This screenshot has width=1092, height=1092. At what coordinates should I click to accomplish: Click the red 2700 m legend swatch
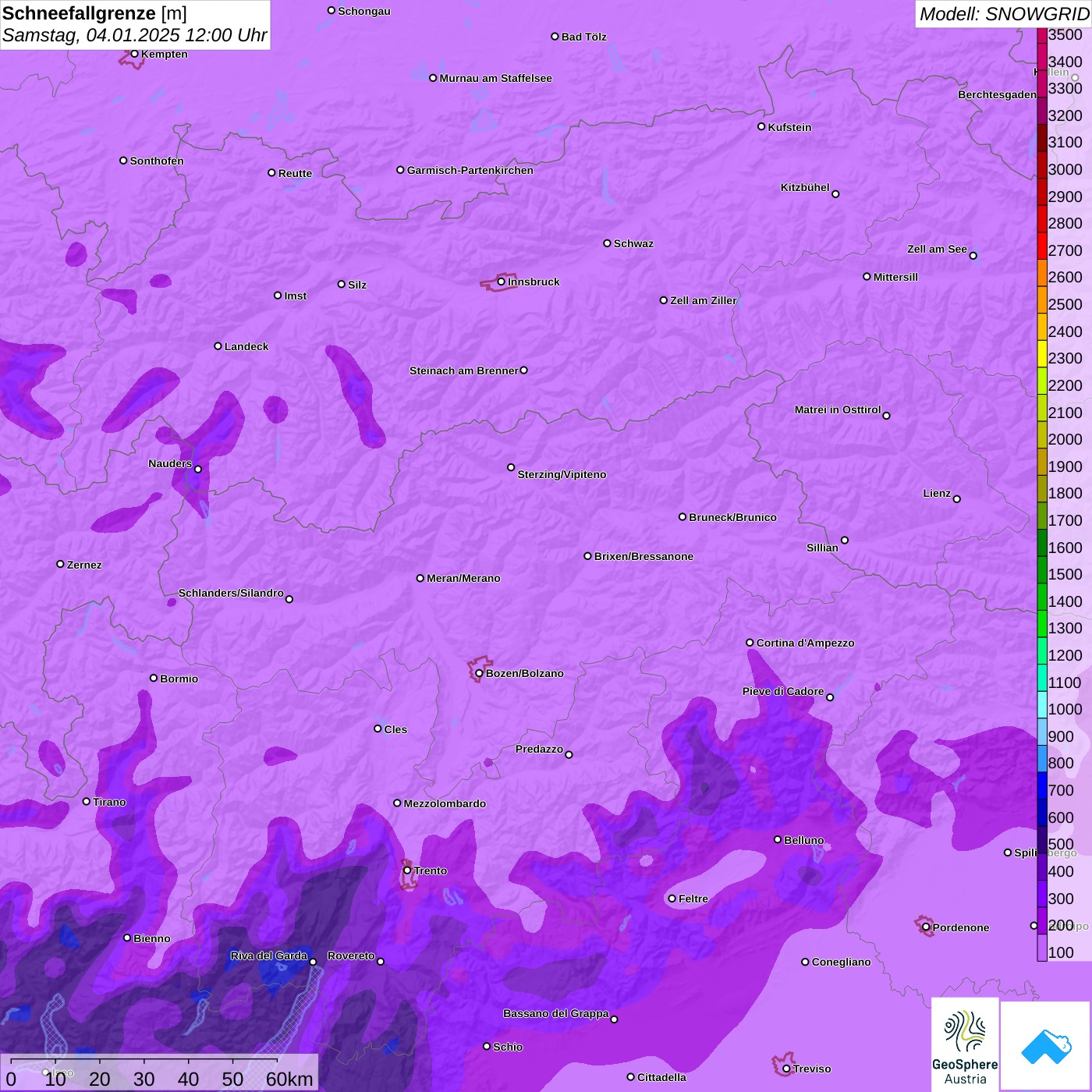coord(1042,246)
